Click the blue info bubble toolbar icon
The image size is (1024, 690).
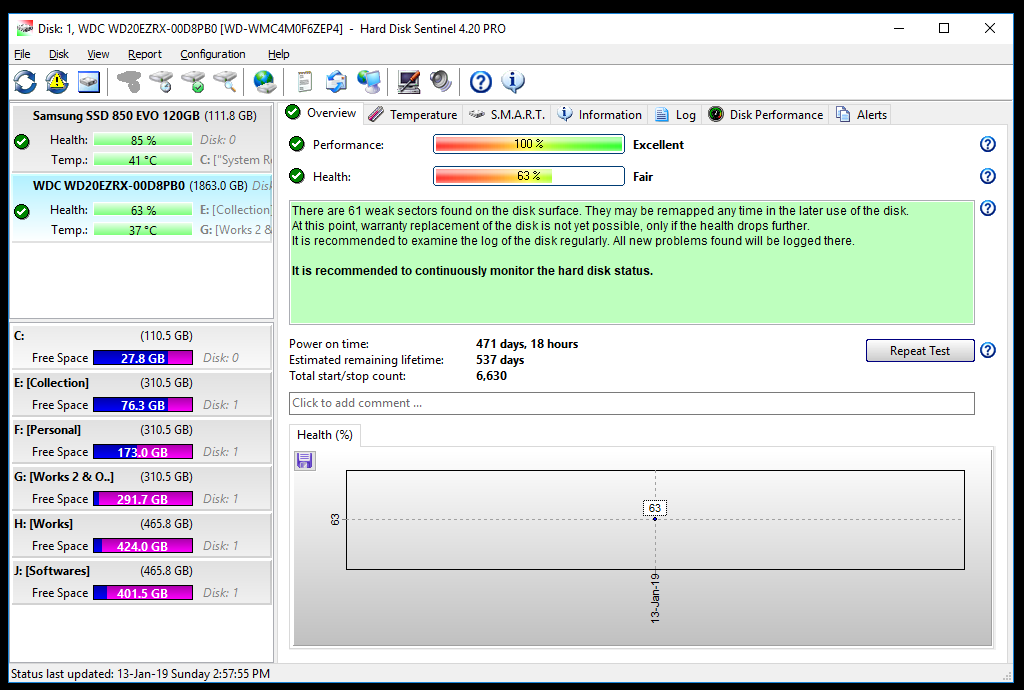point(513,82)
